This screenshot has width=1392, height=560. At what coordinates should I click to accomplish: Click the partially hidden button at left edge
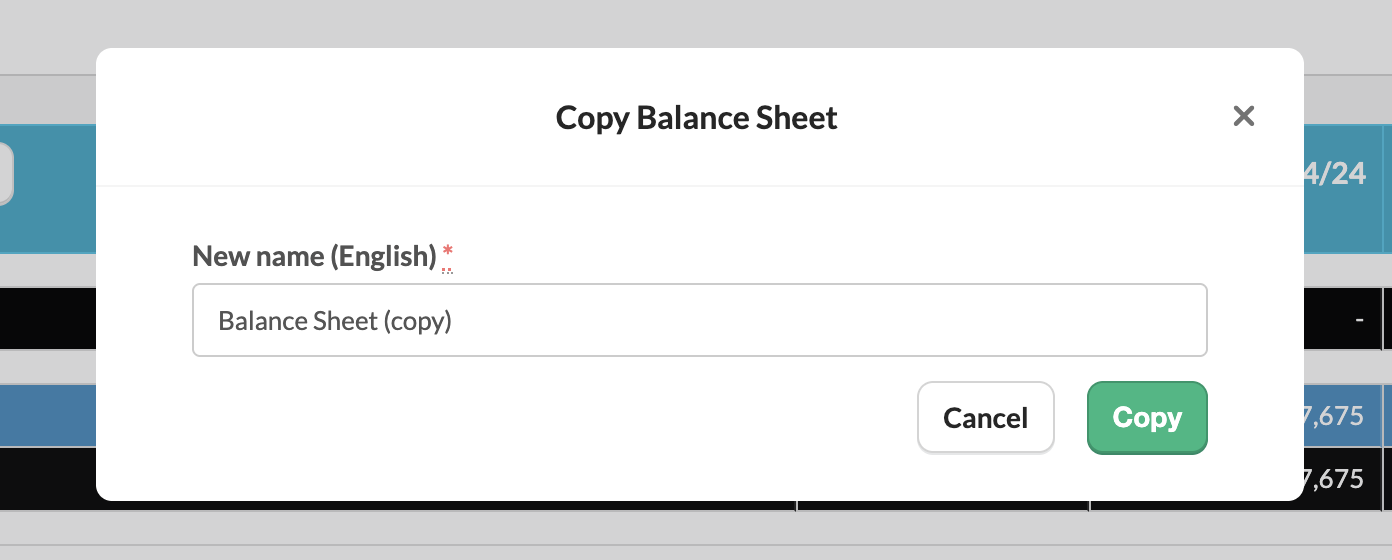5,174
